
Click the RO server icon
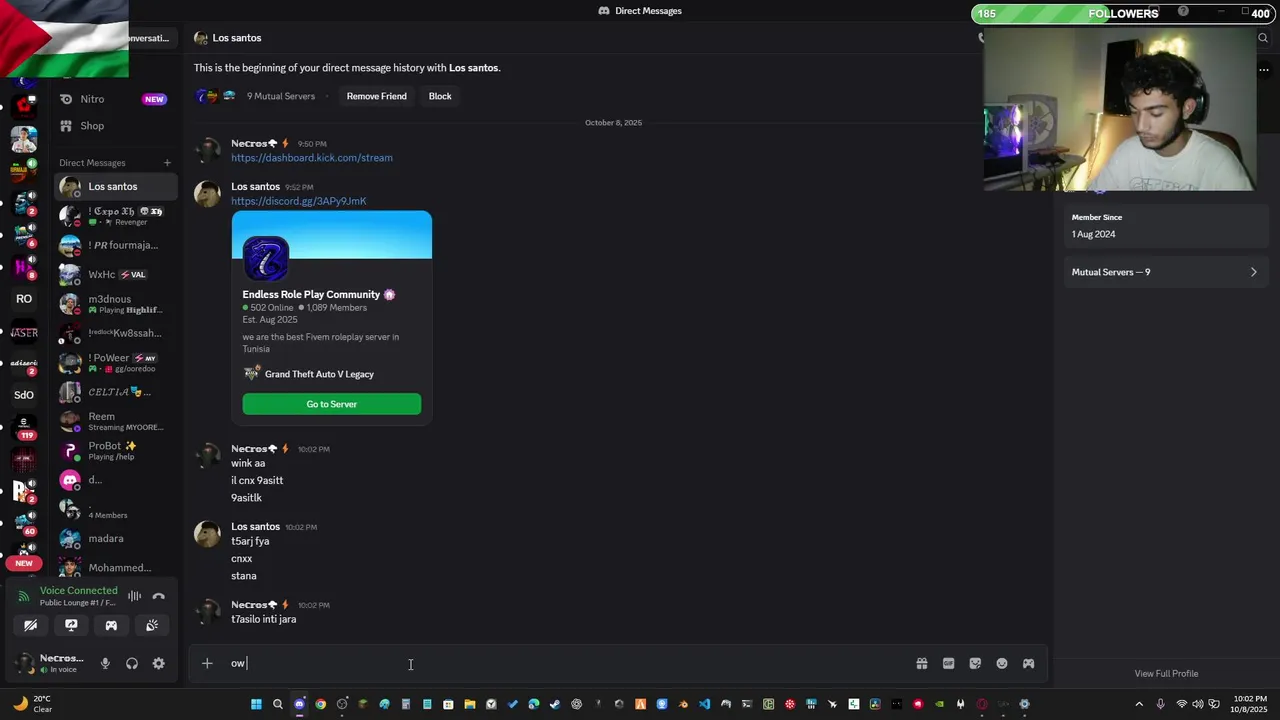24,299
